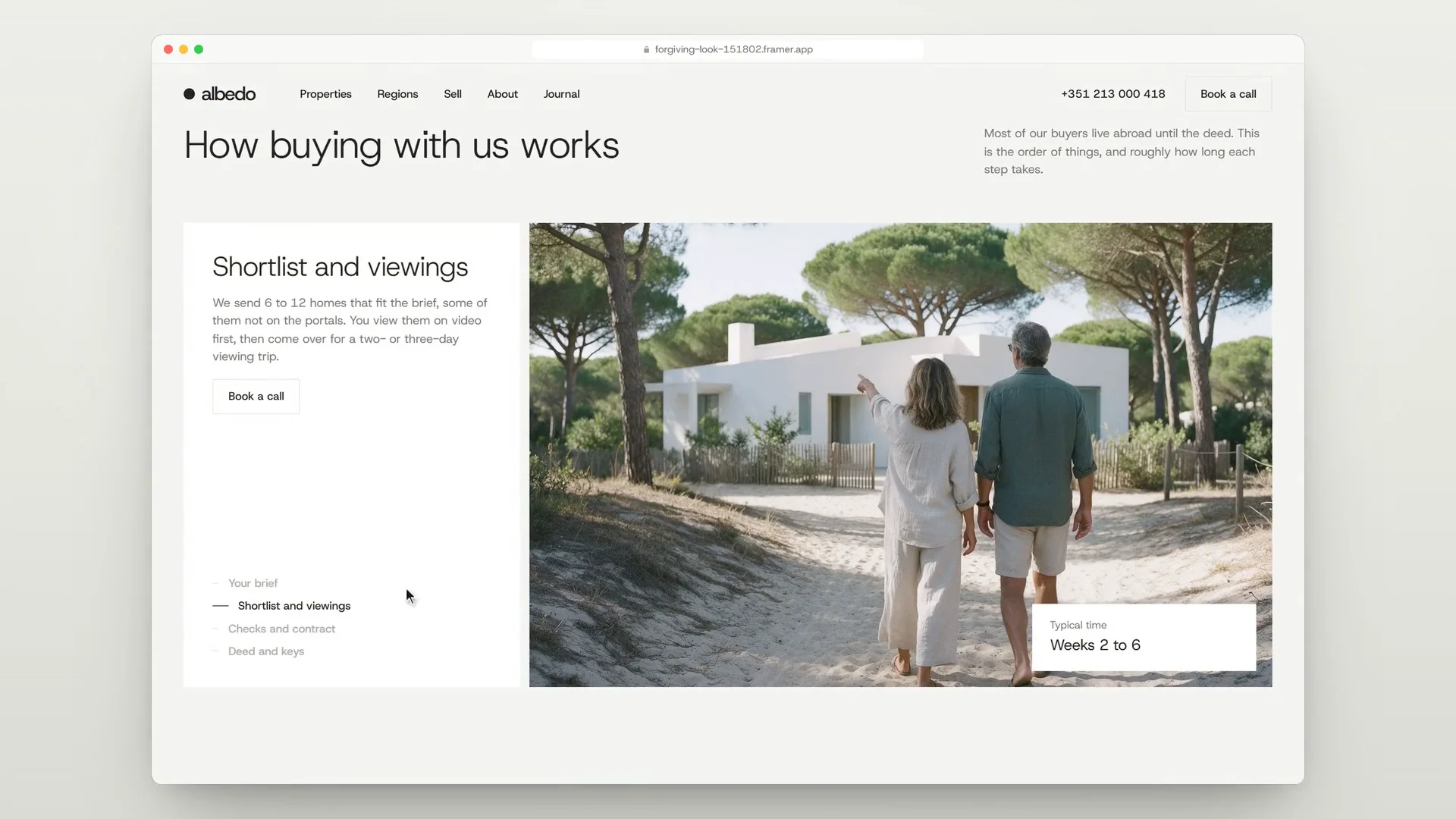Click Book a call under Shortlist text
The image size is (1456, 819).
(256, 396)
